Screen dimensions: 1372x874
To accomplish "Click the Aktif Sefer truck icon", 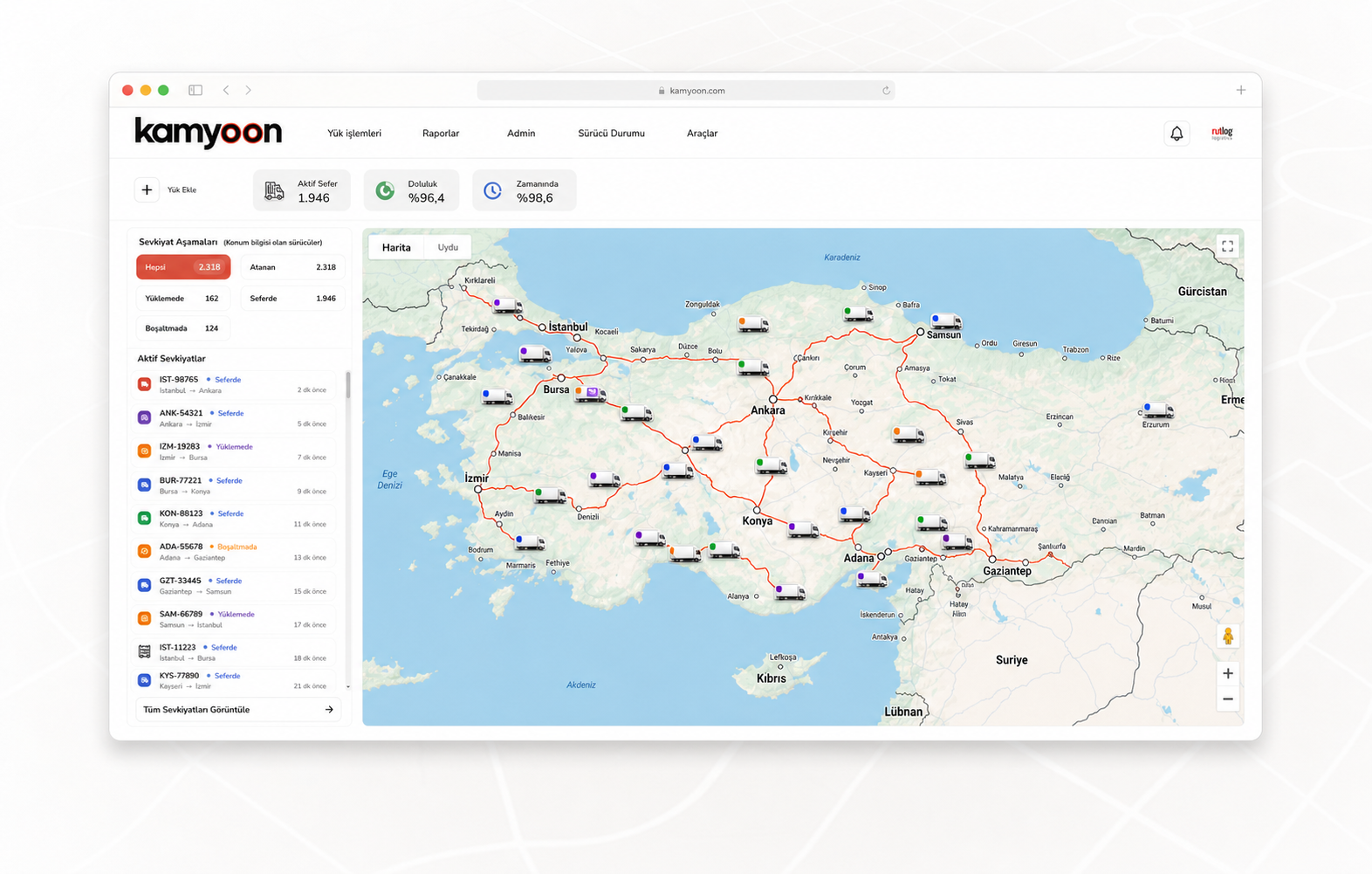I will point(274,190).
